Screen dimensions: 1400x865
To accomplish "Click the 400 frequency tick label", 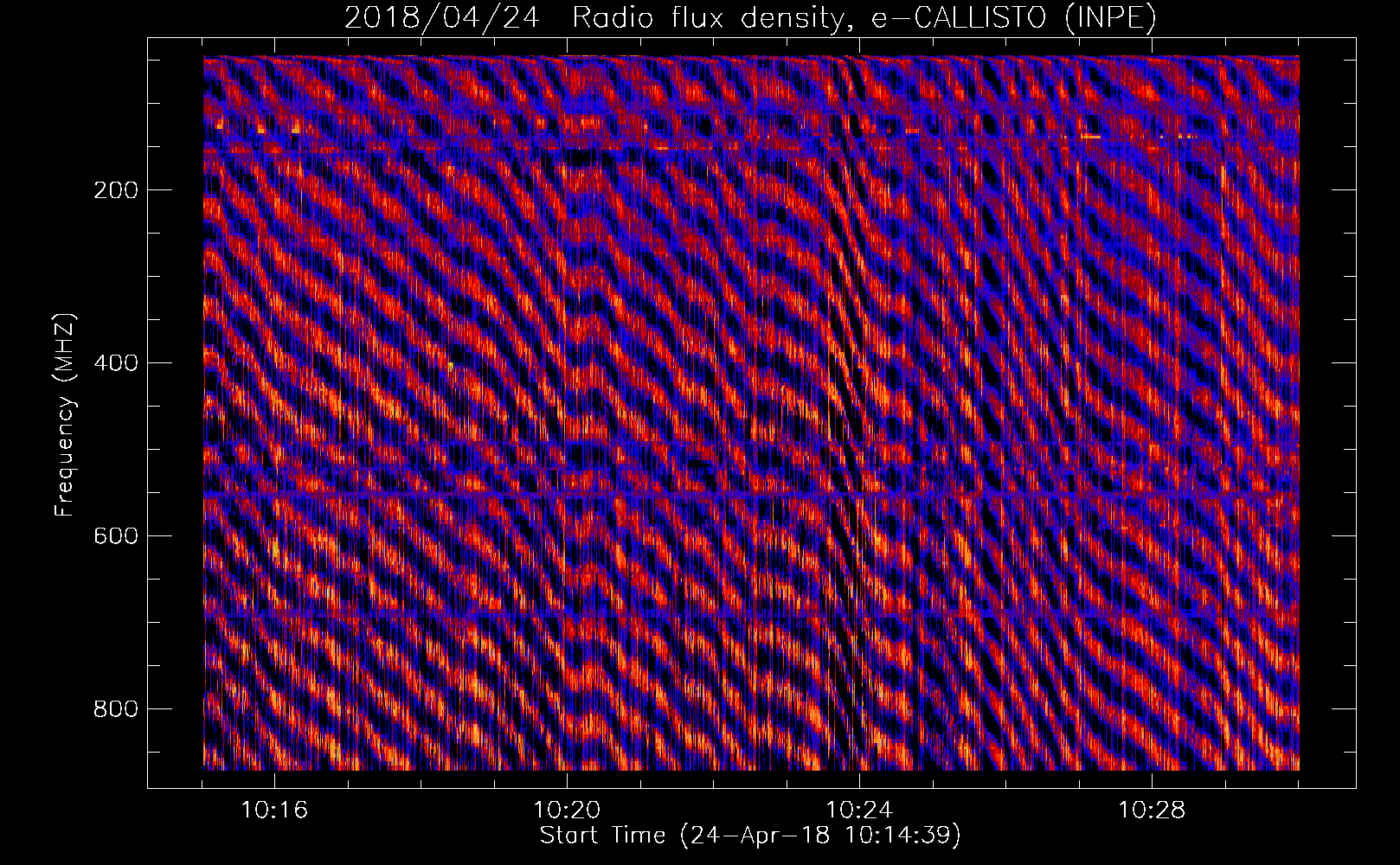I will pyautogui.click(x=116, y=363).
